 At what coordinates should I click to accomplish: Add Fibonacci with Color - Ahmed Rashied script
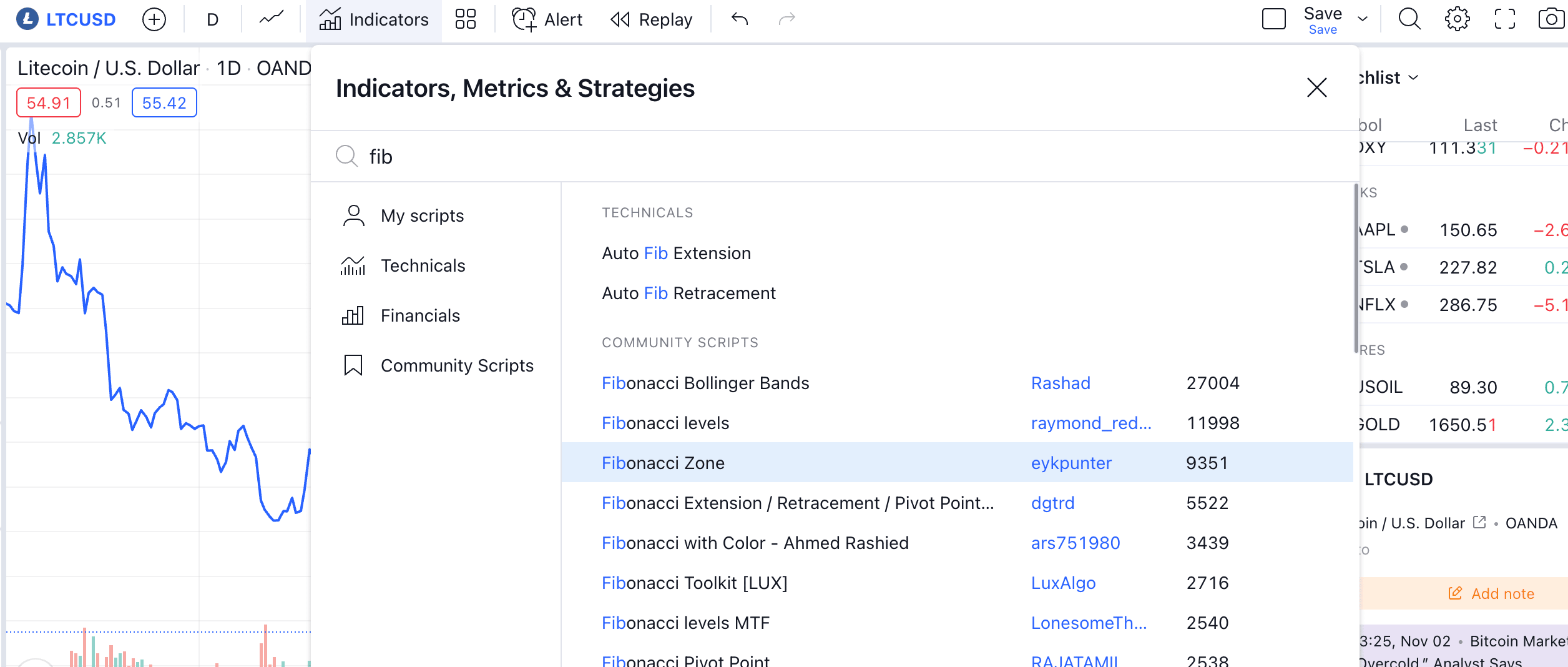click(957, 543)
